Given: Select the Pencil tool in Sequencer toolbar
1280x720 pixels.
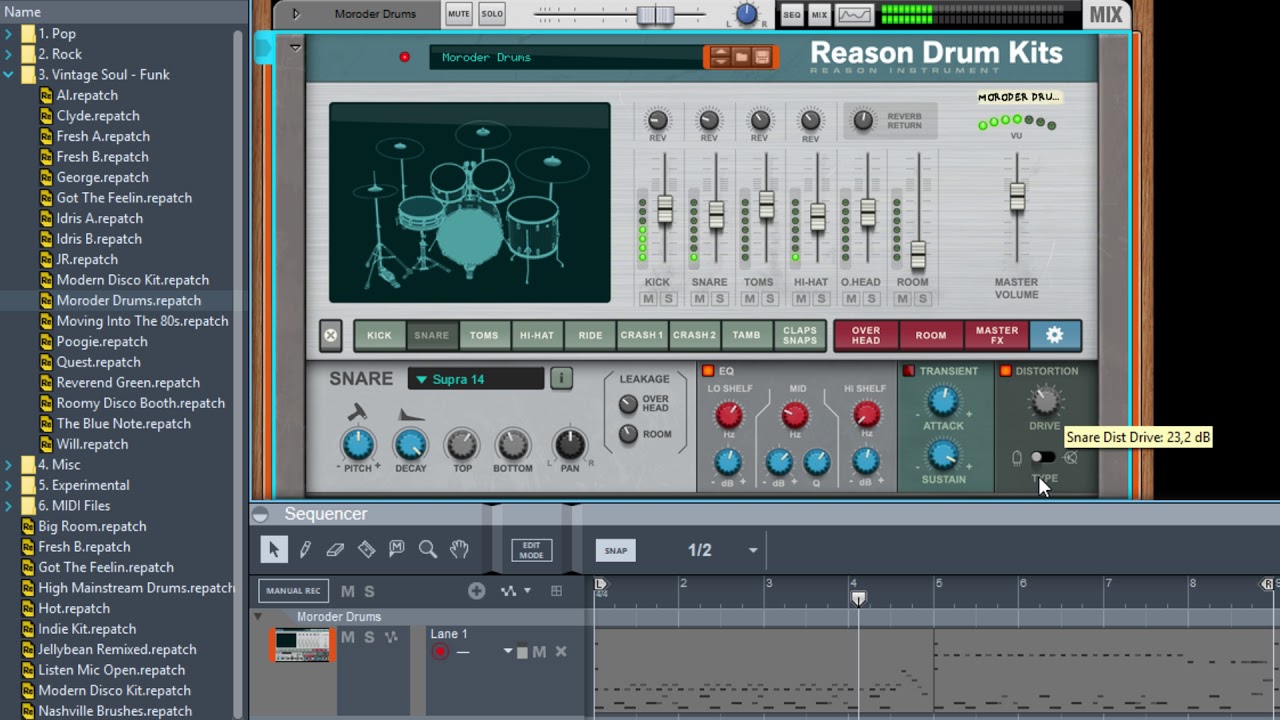Looking at the screenshot, I should (305, 549).
